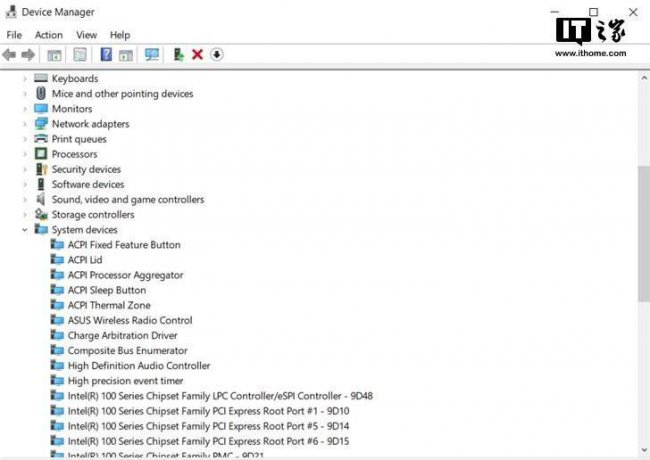Click the mouse icon beside Mice devices

pos(41,93)
